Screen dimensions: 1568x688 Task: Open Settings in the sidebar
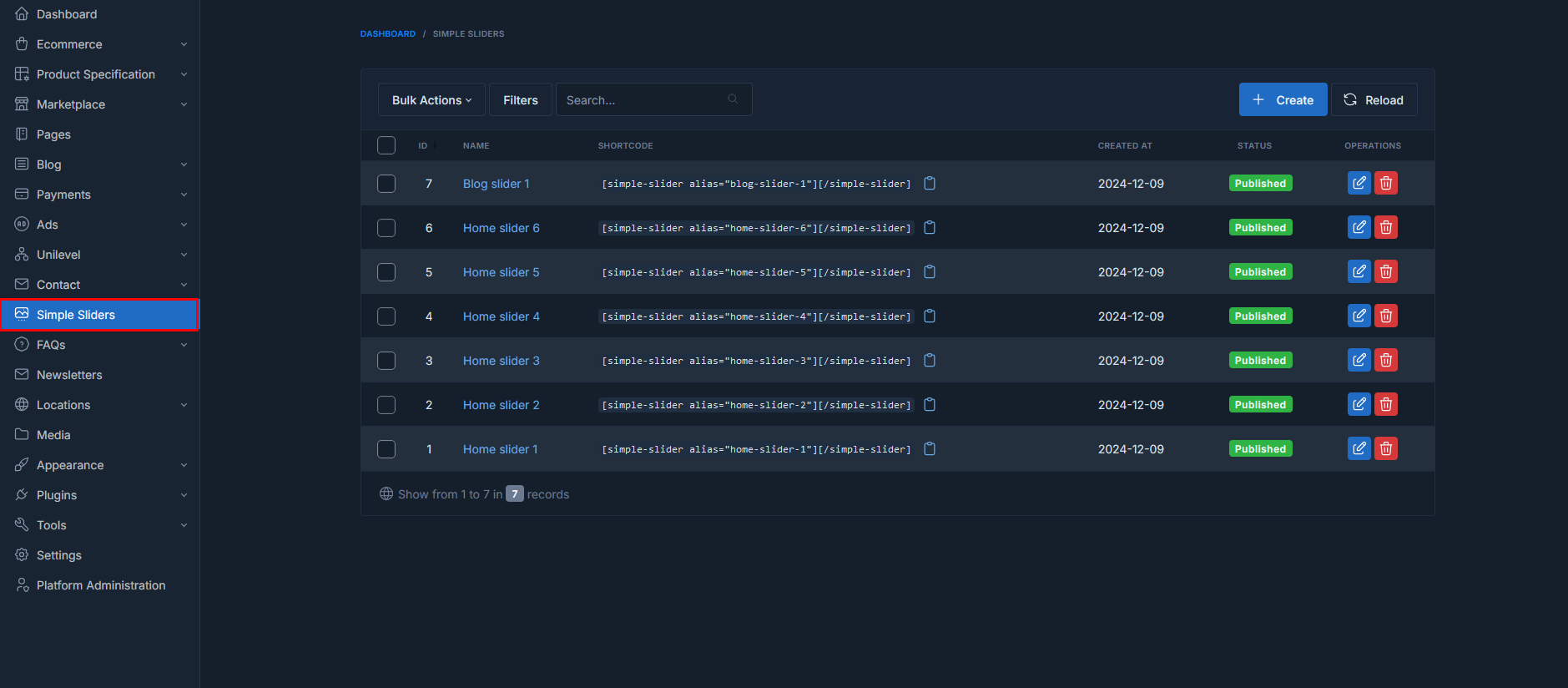[x=100, y=555]
